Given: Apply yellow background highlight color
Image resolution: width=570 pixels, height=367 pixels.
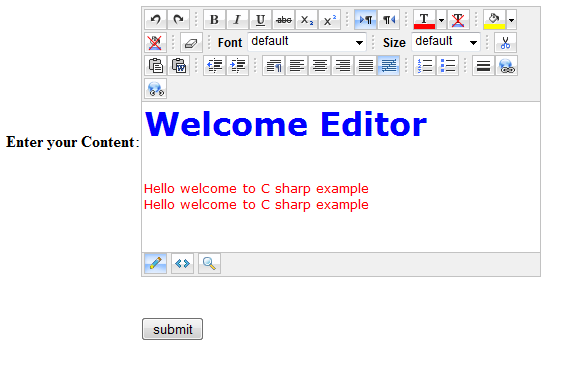Looking at the screenshot, I should coord(494,20).
